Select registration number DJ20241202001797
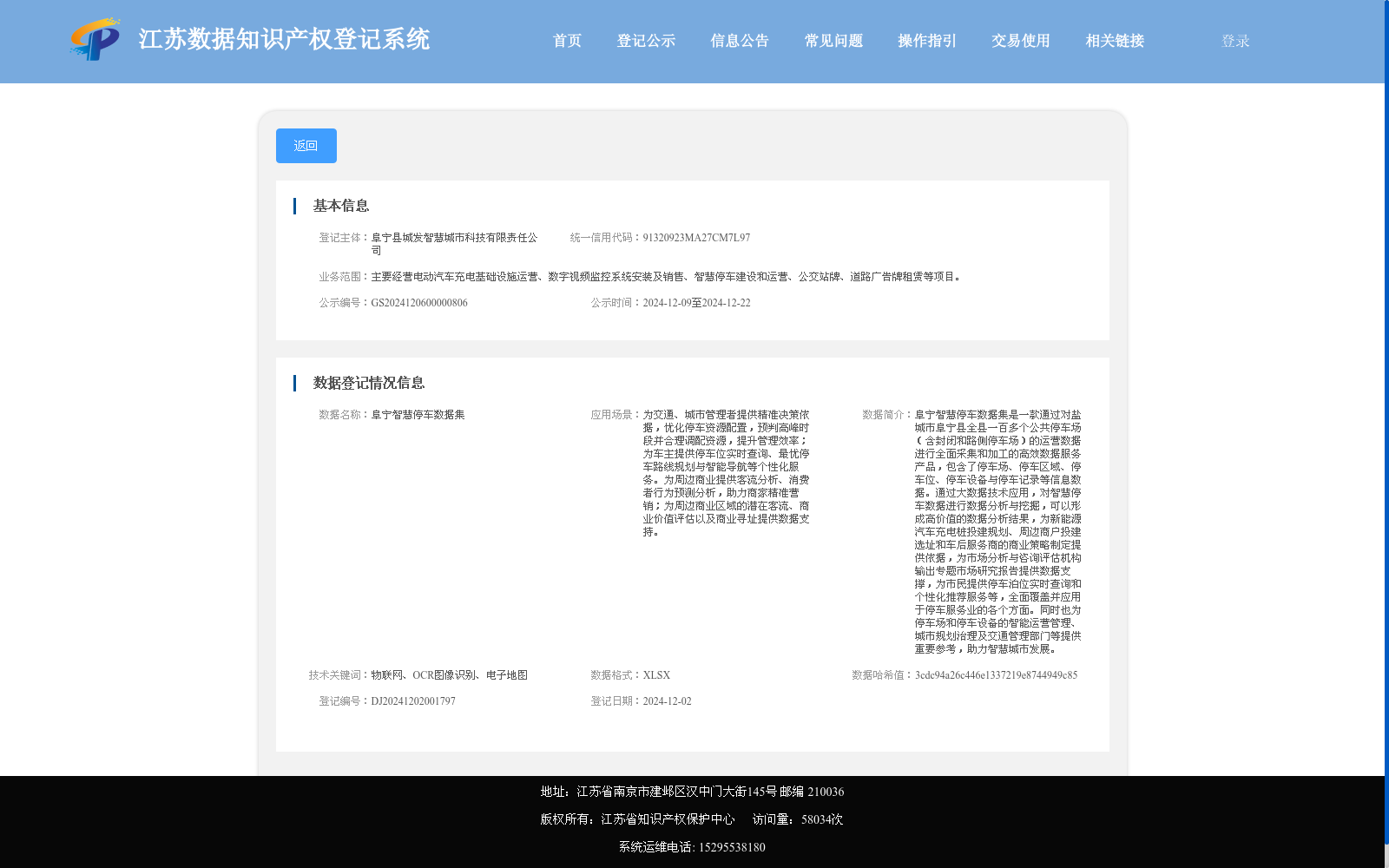 413,701
